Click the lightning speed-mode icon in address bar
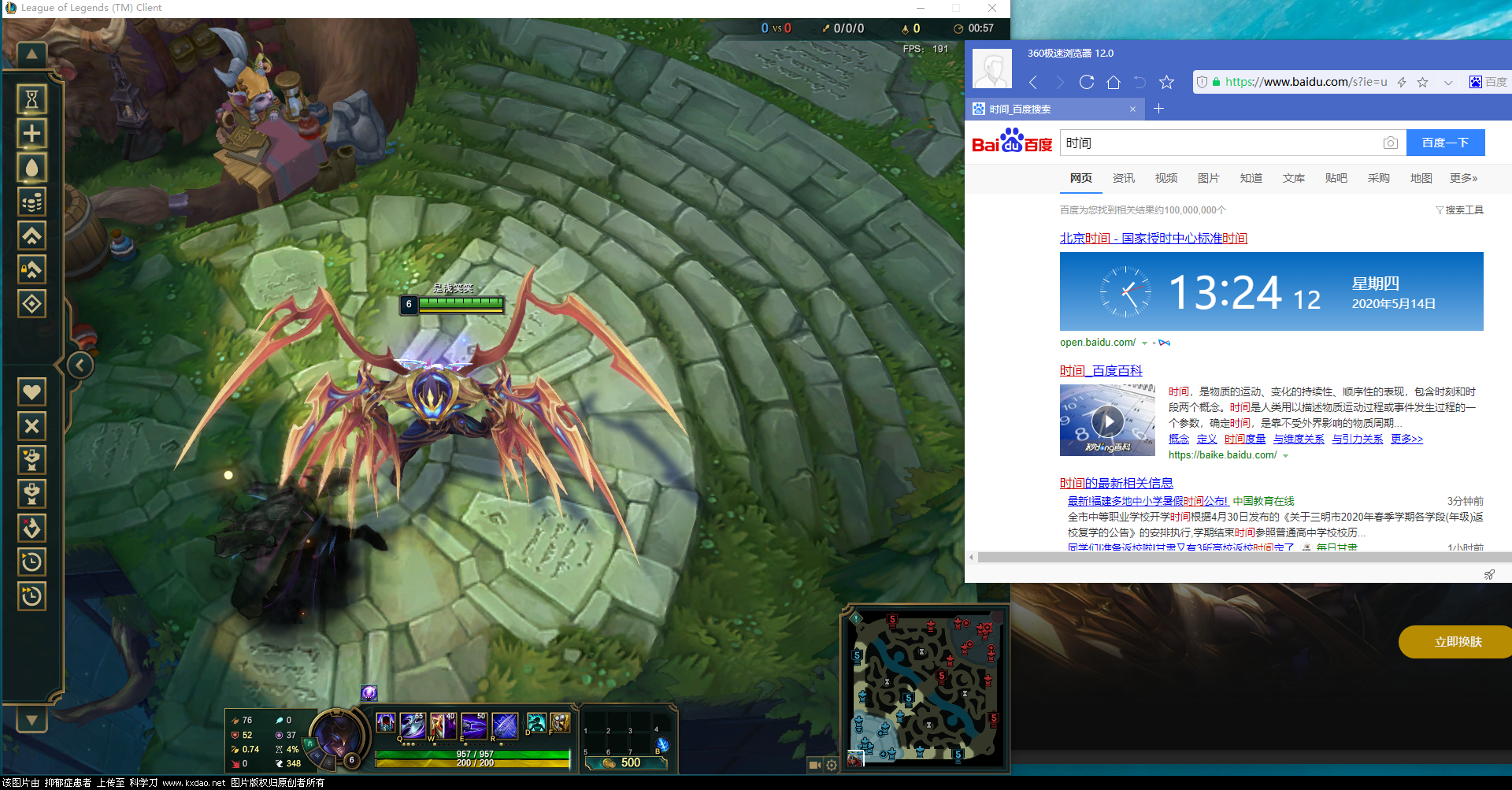 pos(1402,82)
